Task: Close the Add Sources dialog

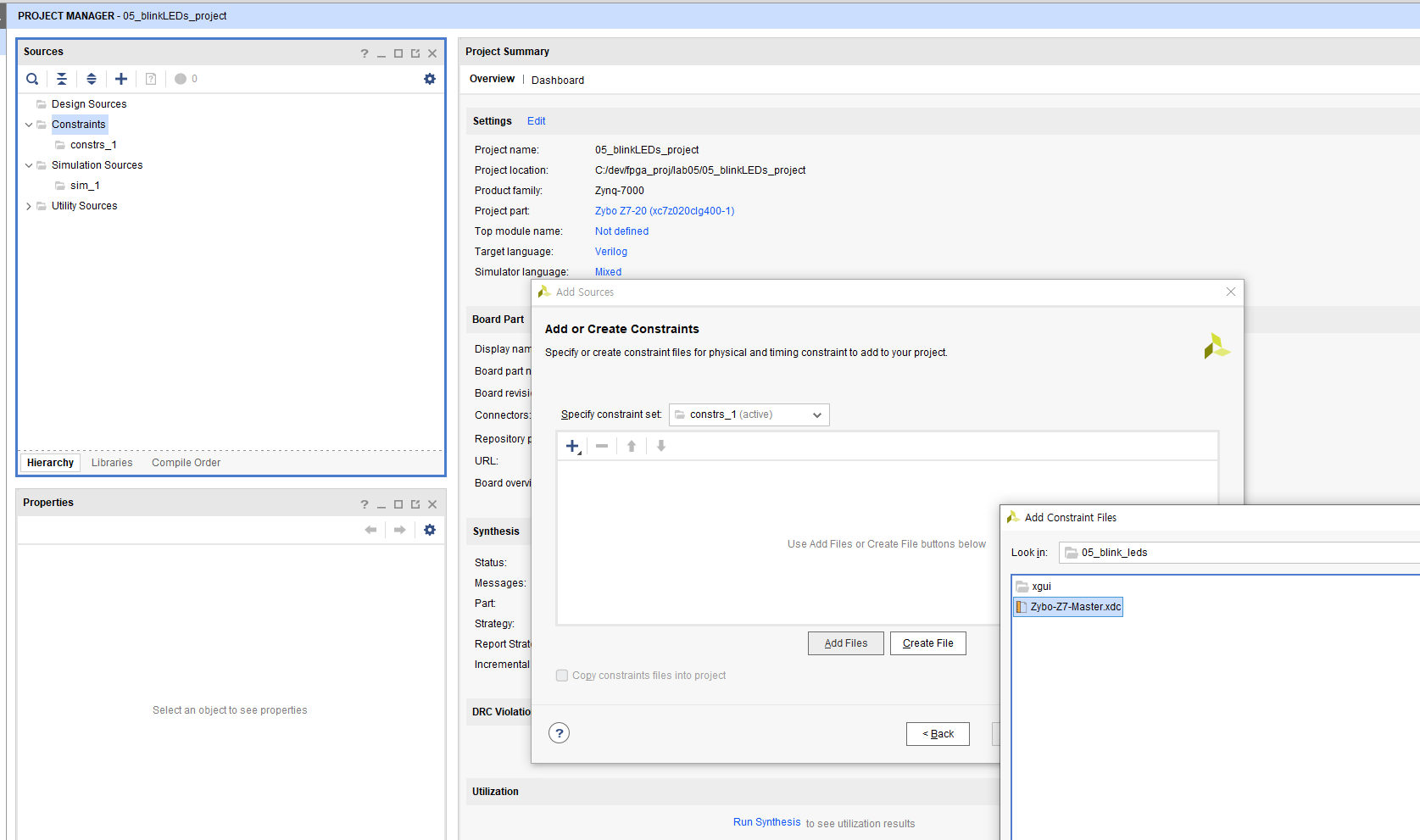Action: [1231, 292]
